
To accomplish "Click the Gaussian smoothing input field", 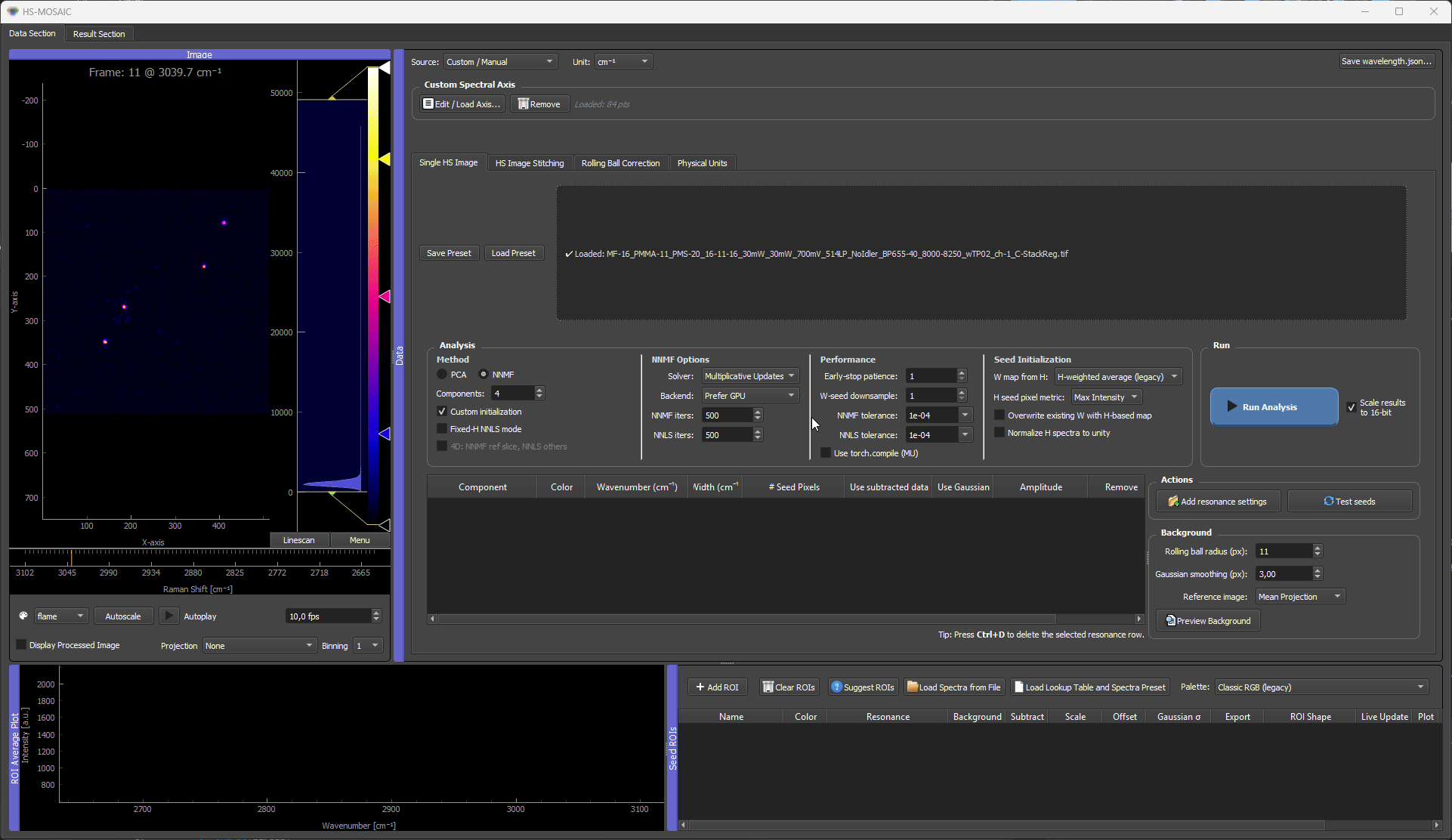I will tap(1284, 574).
